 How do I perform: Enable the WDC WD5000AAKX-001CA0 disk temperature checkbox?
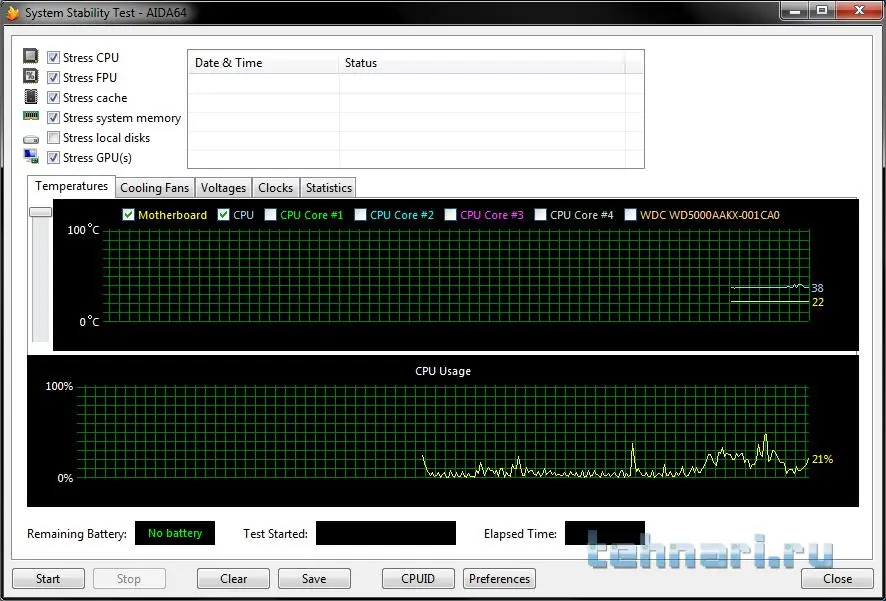631,215
